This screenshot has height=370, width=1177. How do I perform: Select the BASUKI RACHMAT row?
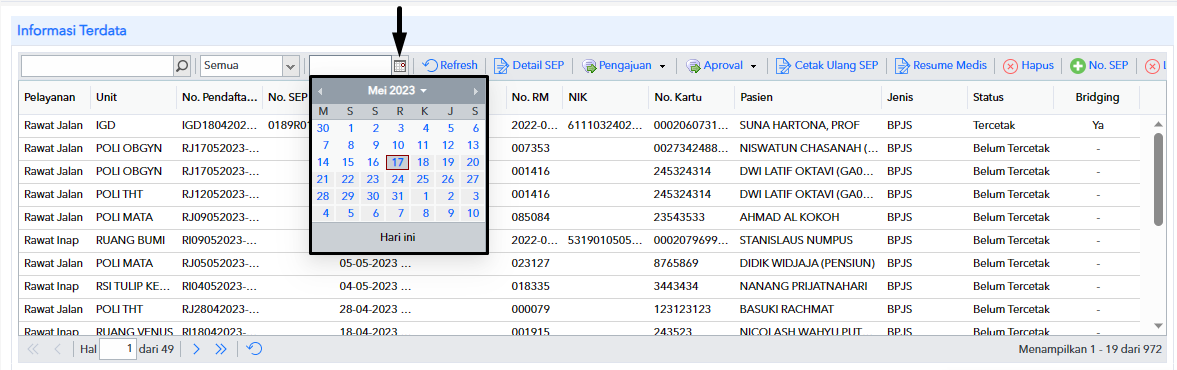pyautogui.click(x=579, y=310)
